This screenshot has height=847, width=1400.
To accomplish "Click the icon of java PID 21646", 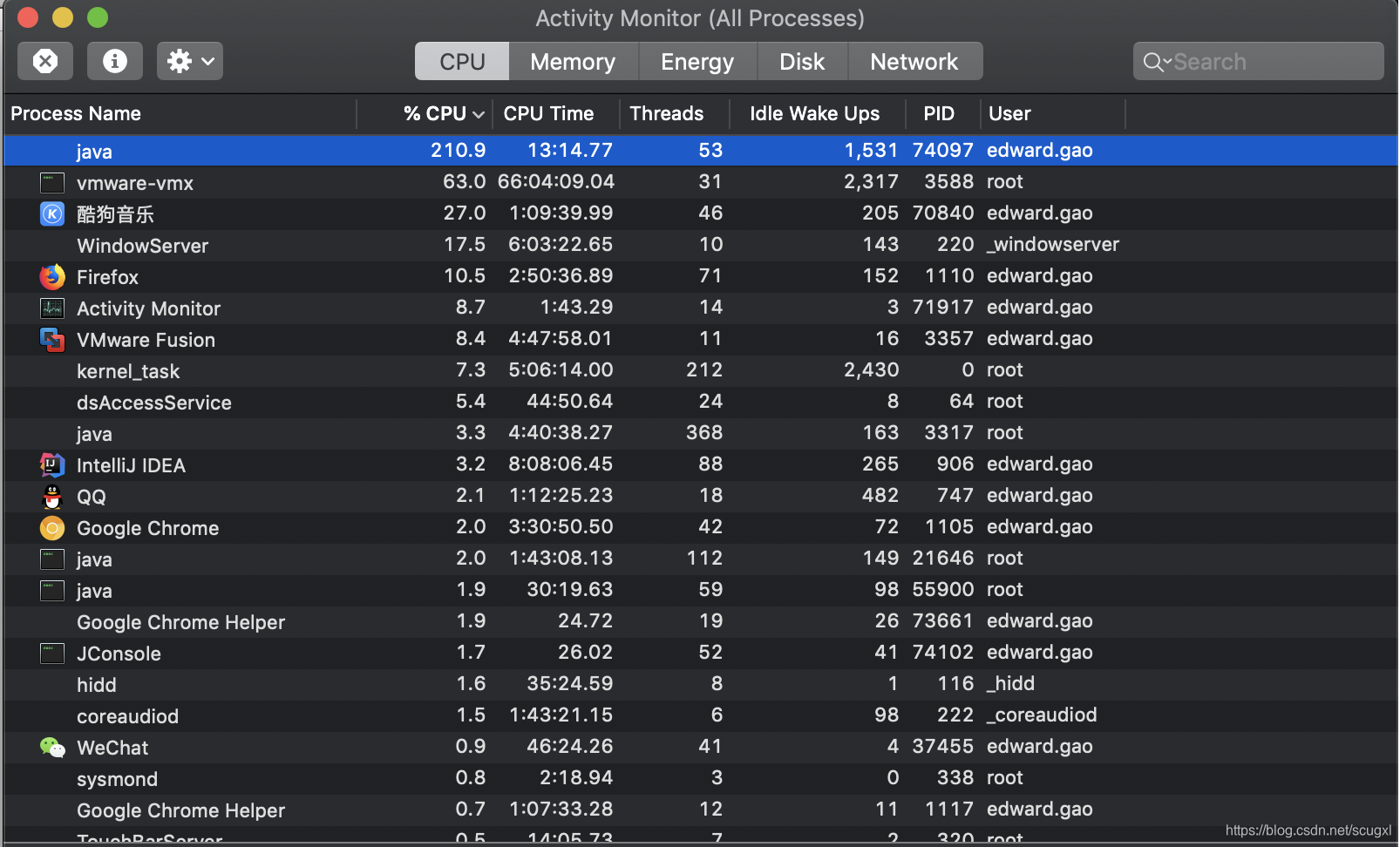I will [52, 559].
